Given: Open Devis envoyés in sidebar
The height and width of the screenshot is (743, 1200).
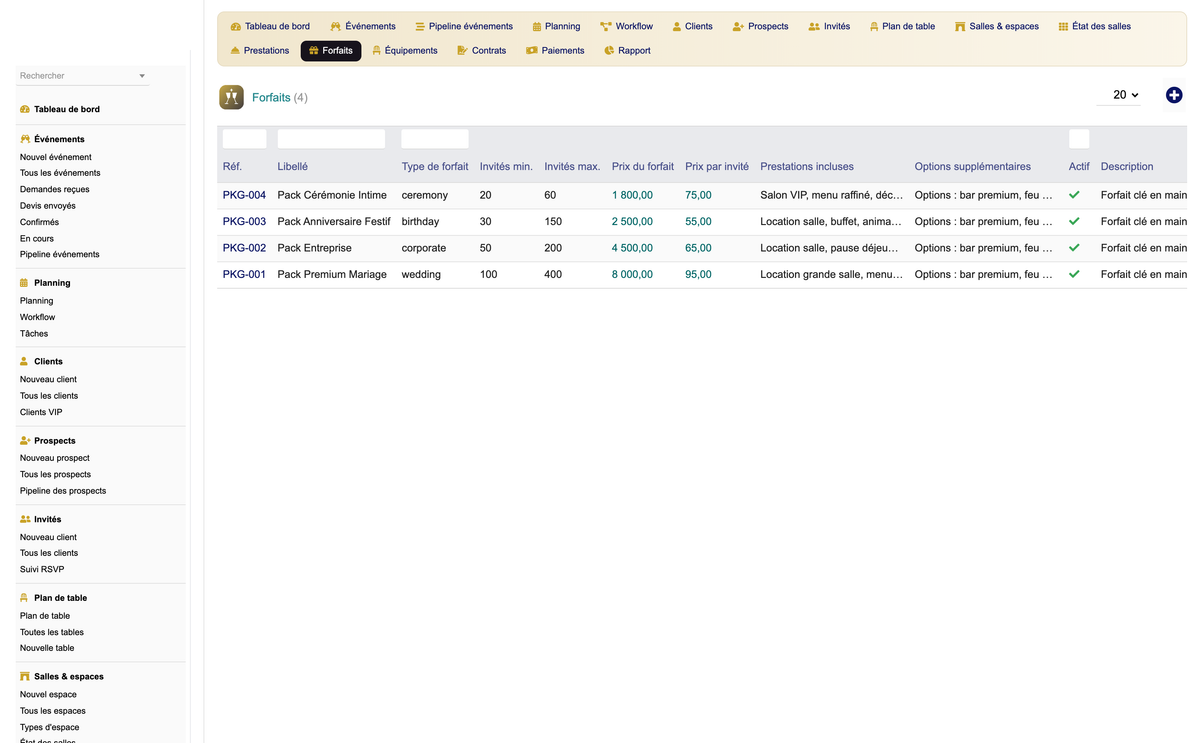Looking at the screenshot, I should 48,206.
